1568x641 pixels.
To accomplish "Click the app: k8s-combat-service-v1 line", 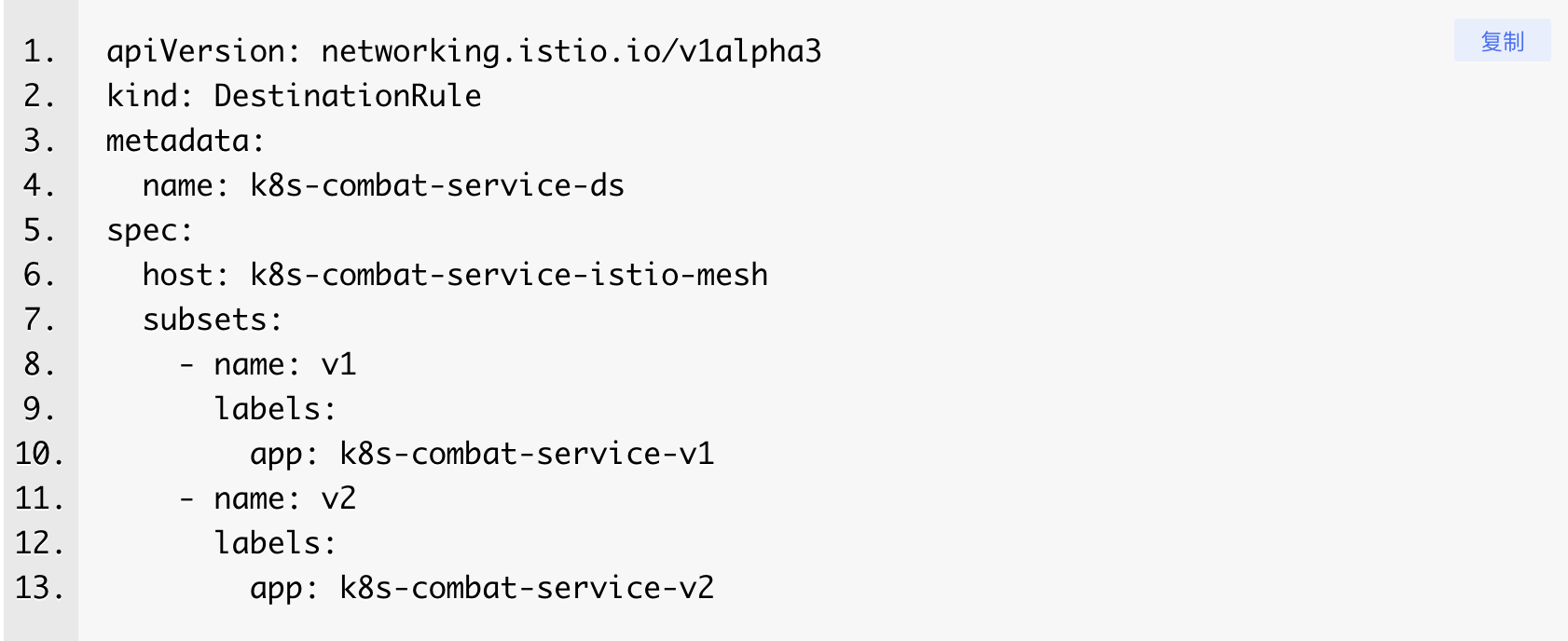I will (x=482, y=454).
